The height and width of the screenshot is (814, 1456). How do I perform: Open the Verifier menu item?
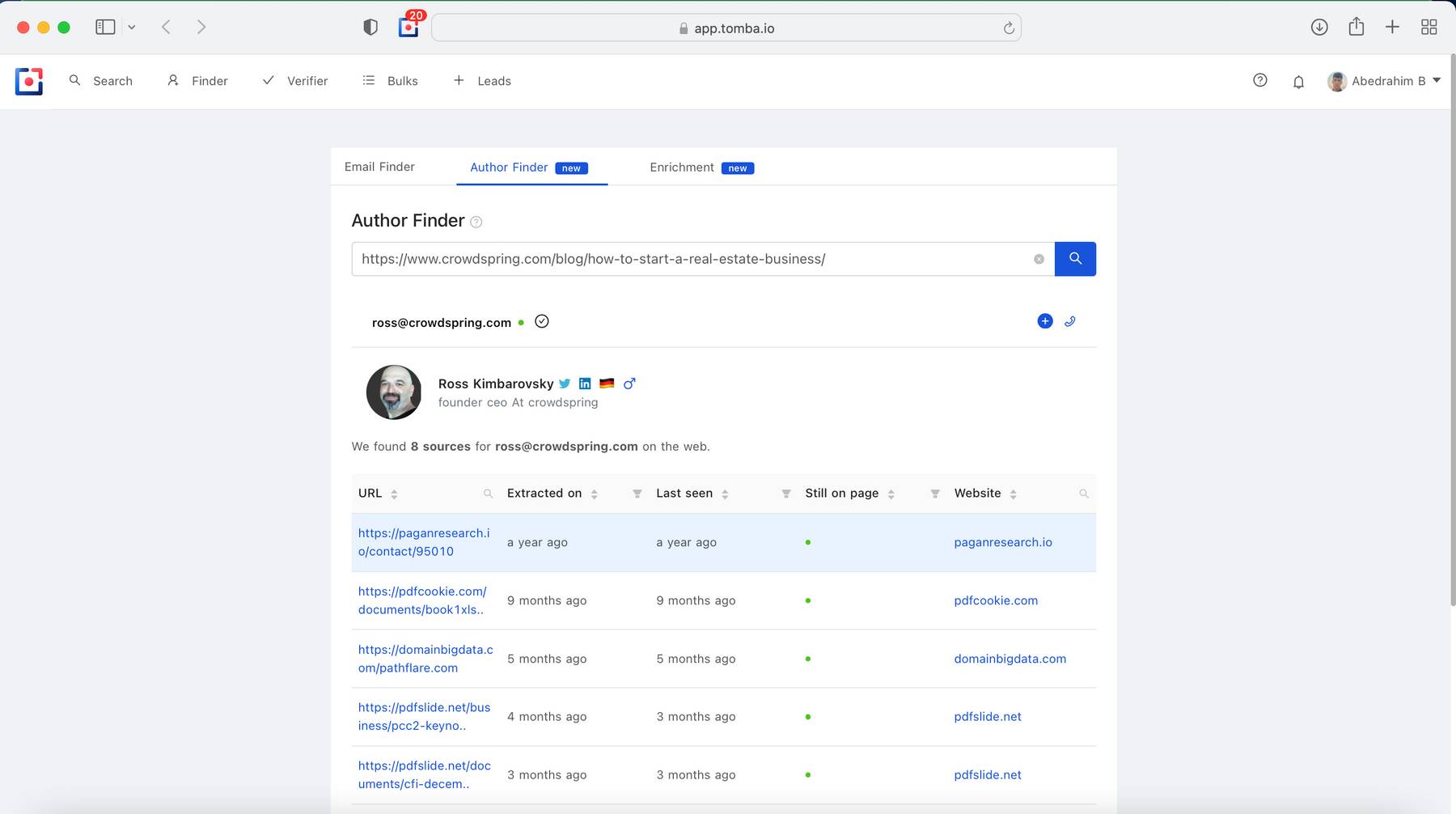pos(296,81)
